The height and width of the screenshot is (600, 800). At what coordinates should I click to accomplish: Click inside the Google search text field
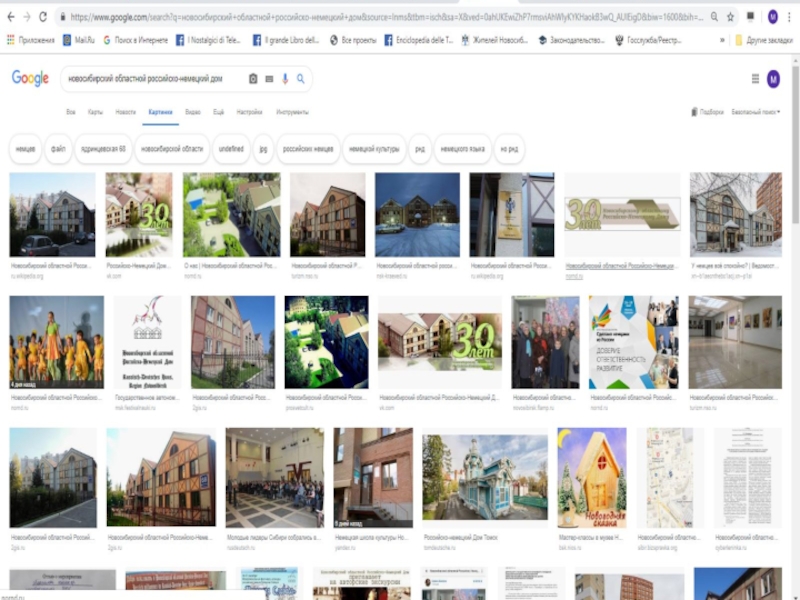150,78
